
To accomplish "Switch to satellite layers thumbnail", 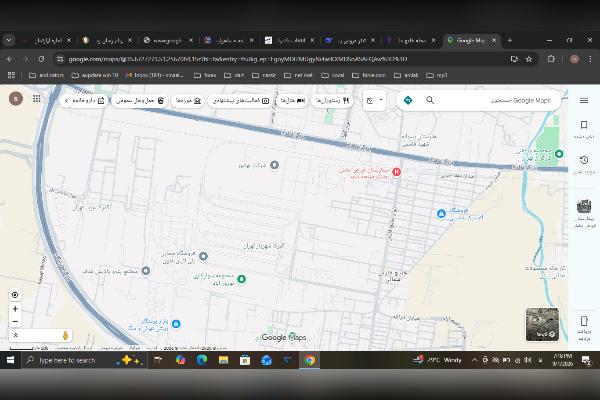I will [542, 325].
